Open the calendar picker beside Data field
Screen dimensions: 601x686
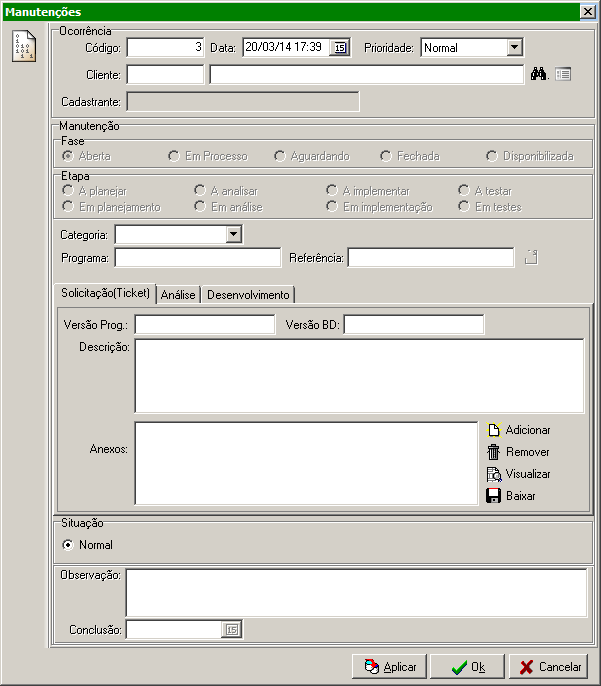coord(340,47)
